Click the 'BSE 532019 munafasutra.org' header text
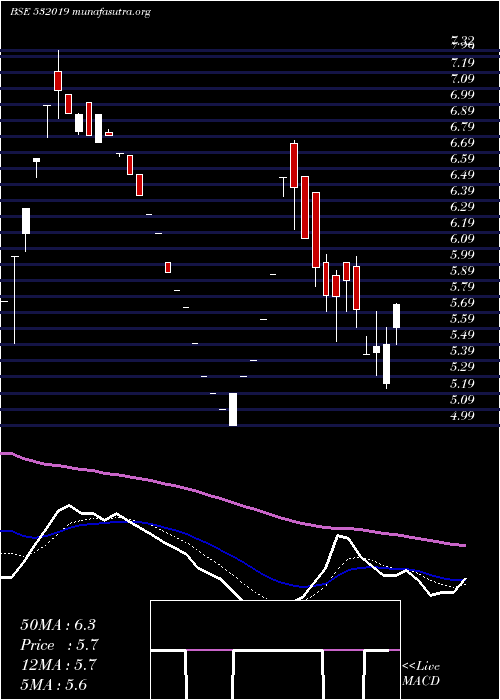The height and width of the screenshot is (700, 500). coord(80,12)
